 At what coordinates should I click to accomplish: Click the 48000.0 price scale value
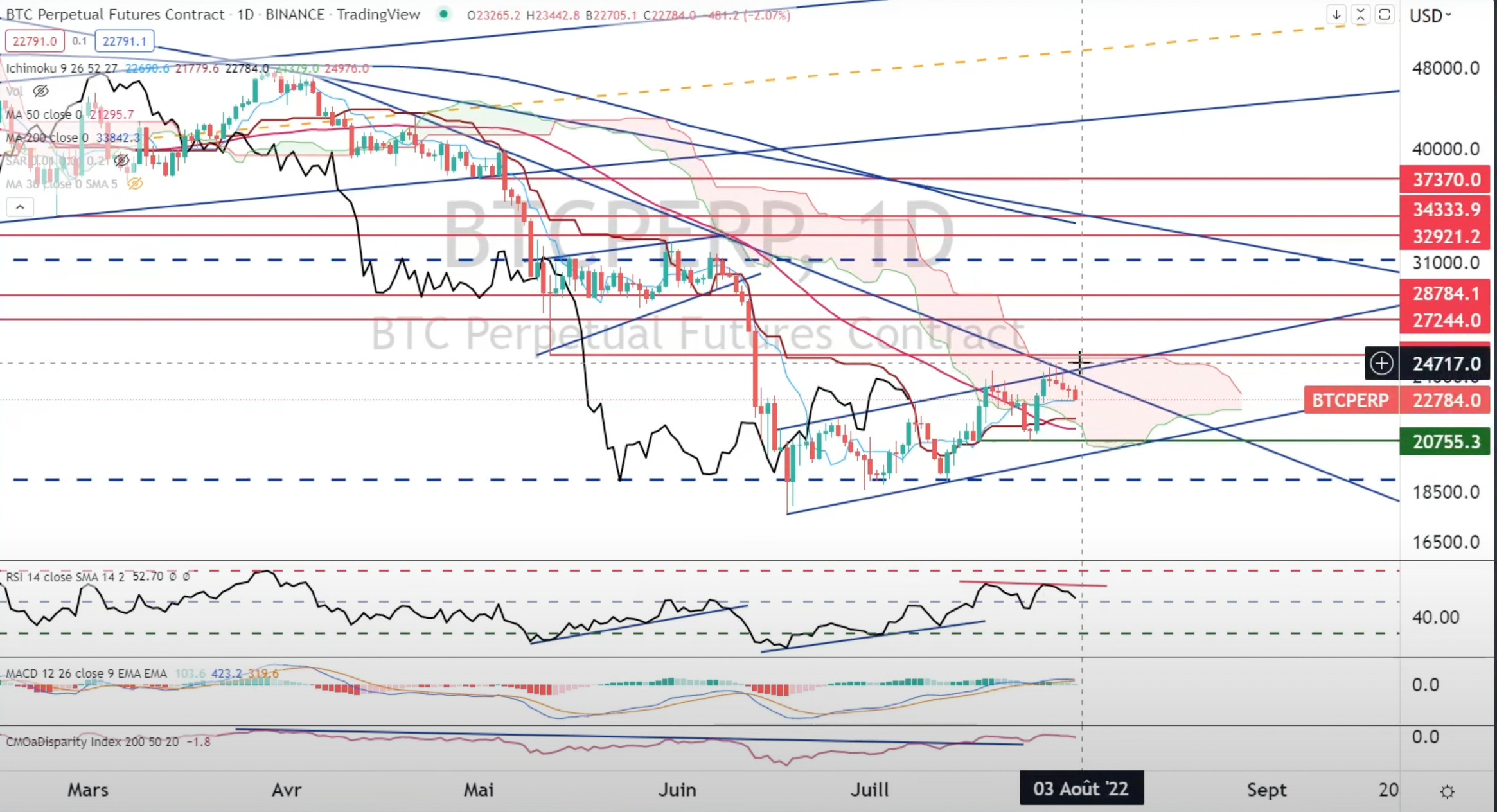pos(1446,68)
